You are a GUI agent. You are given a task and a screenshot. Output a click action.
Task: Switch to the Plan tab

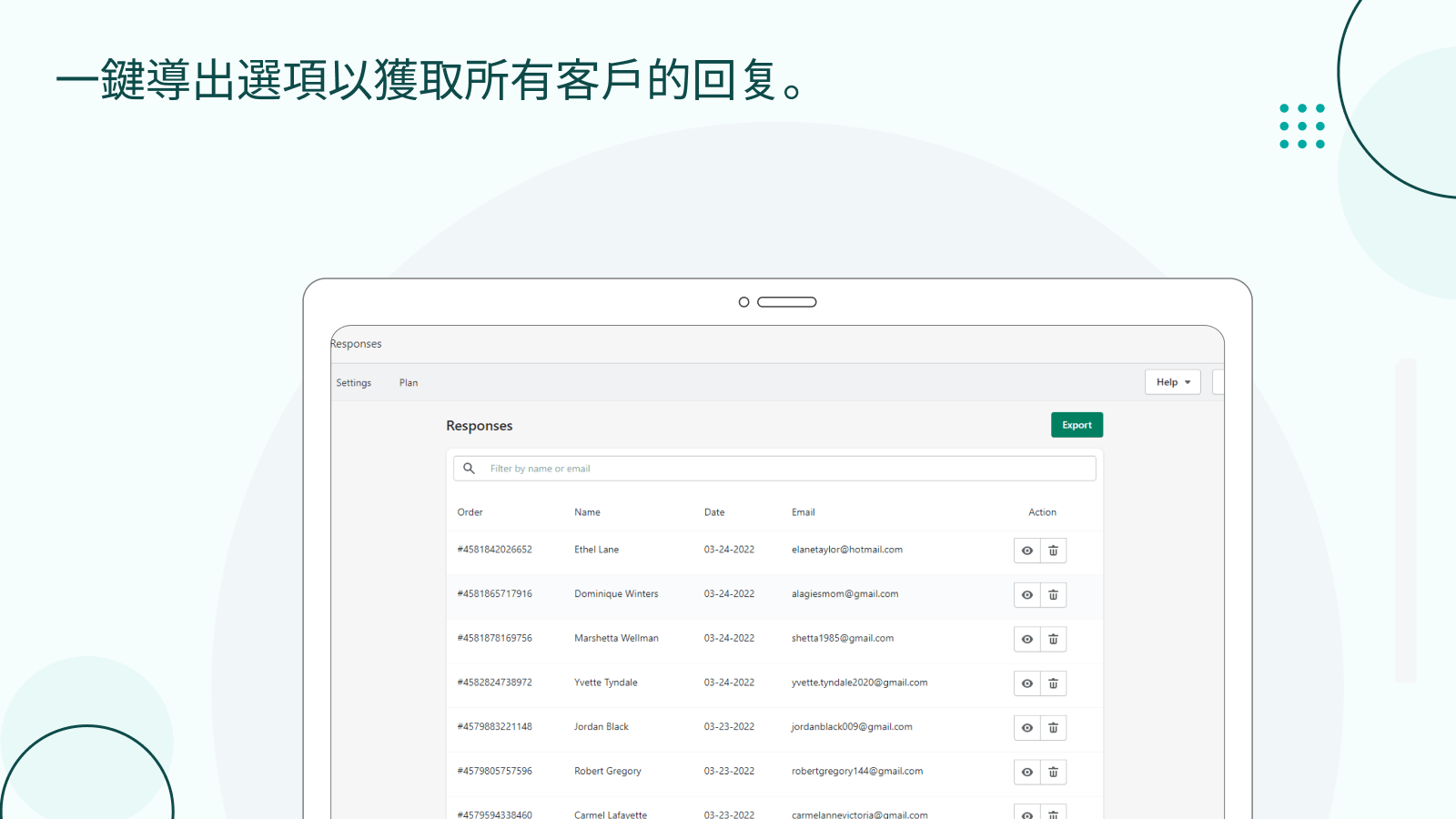[409, 383]
